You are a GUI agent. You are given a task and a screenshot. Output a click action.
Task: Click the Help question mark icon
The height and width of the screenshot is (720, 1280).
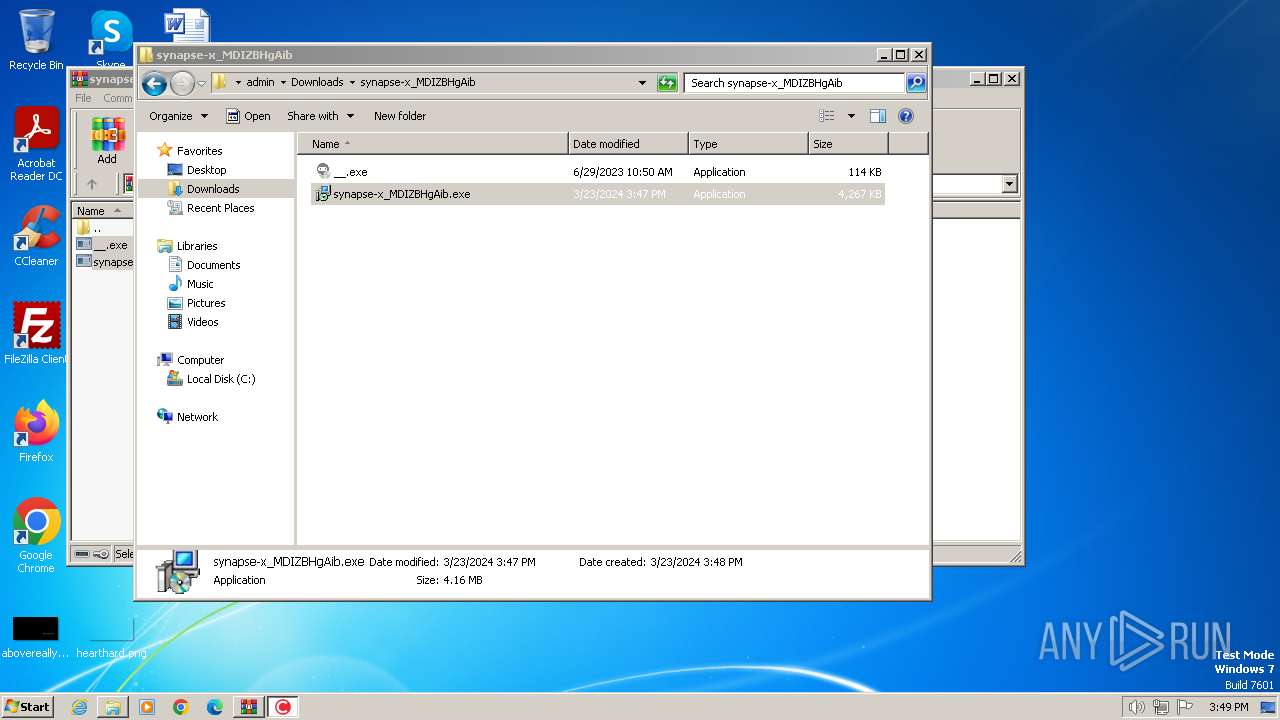coord(906,116)
